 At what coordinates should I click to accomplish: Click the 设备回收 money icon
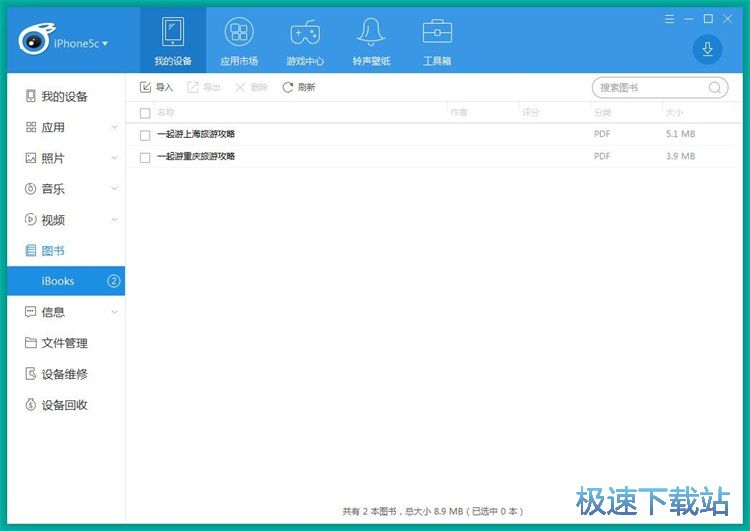pyautogui.click(x=31, y=405)
